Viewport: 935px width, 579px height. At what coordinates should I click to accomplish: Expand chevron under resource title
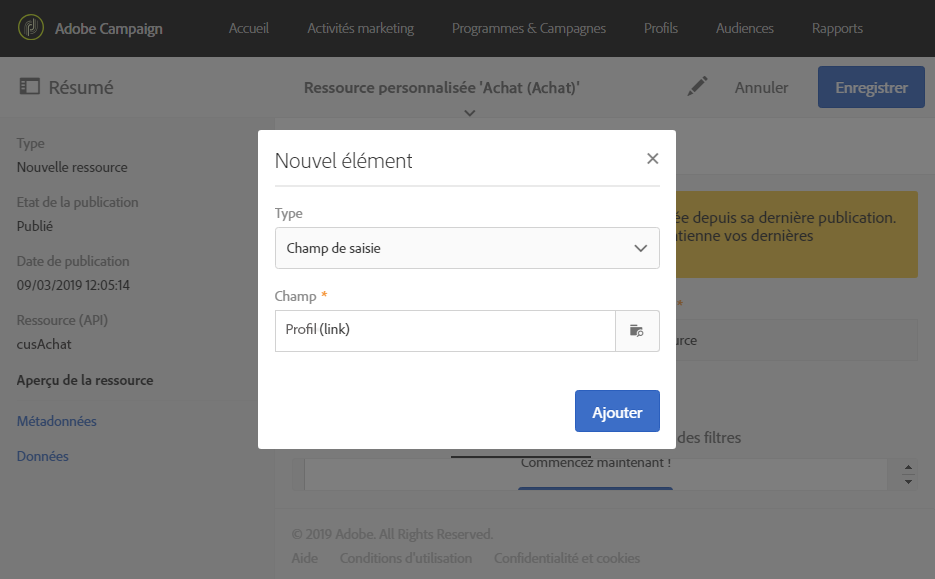(x=470, y=113)
